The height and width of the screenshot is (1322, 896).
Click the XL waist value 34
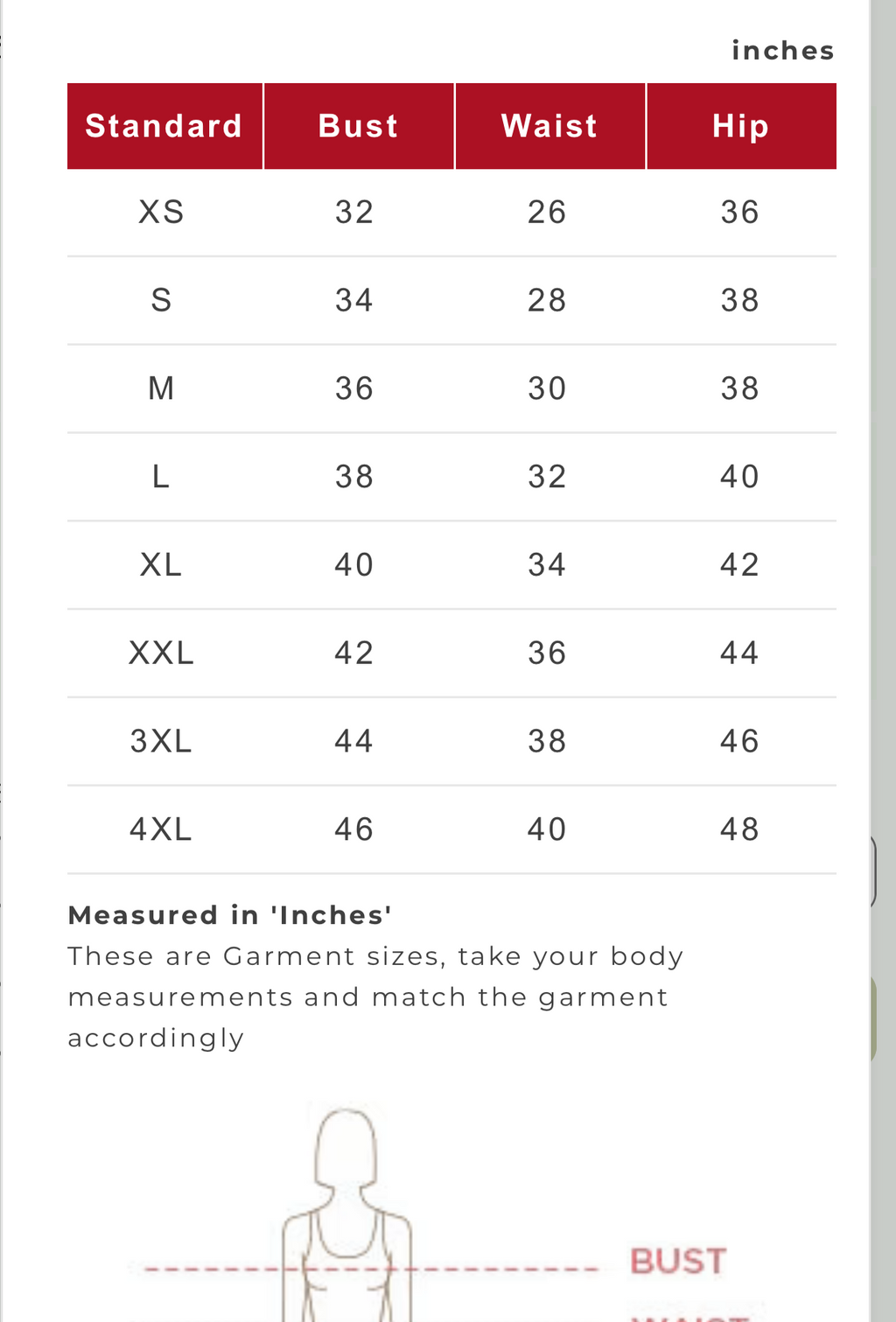pos(547,564)
